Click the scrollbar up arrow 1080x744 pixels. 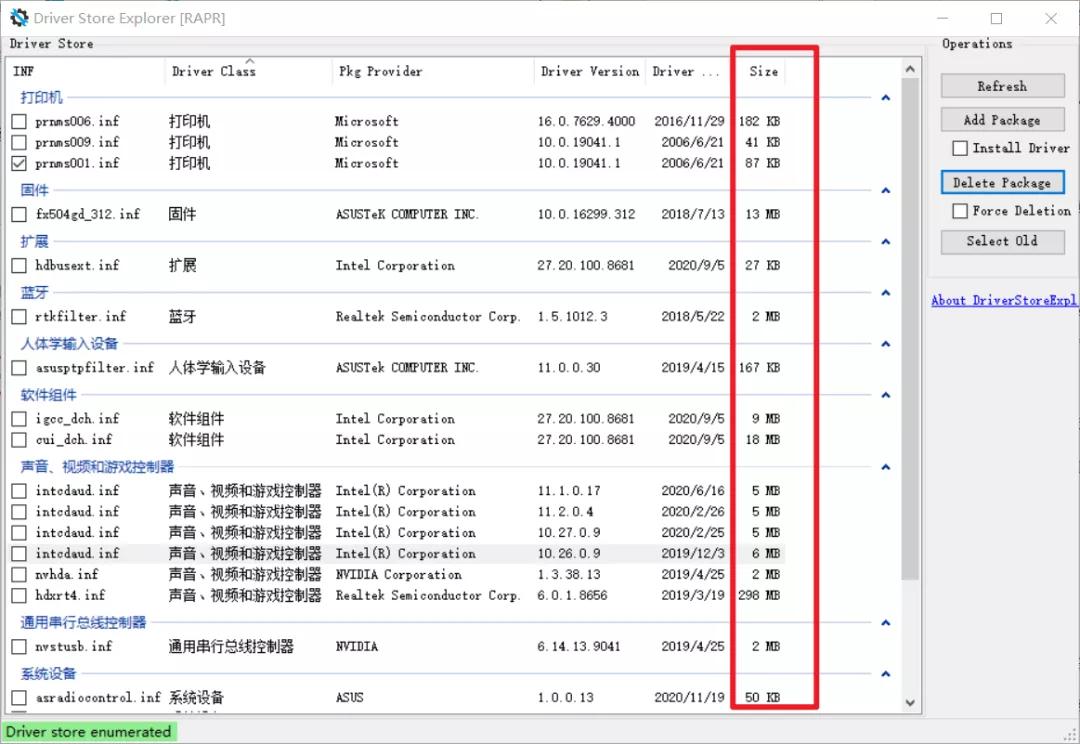pos(908,68)
